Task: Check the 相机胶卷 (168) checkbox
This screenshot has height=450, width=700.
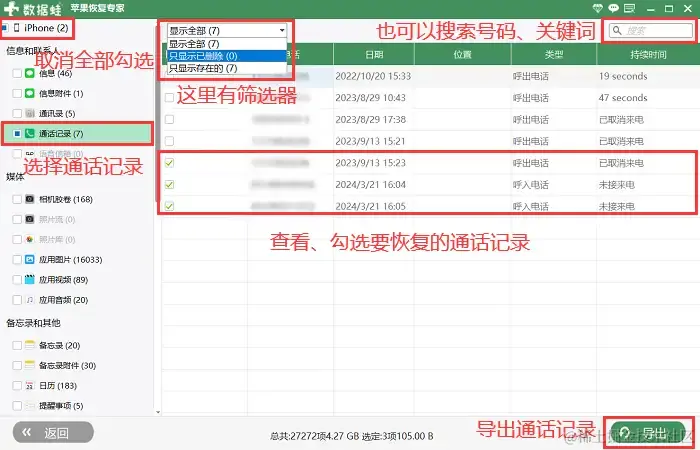Action: [x=17, y=199]
